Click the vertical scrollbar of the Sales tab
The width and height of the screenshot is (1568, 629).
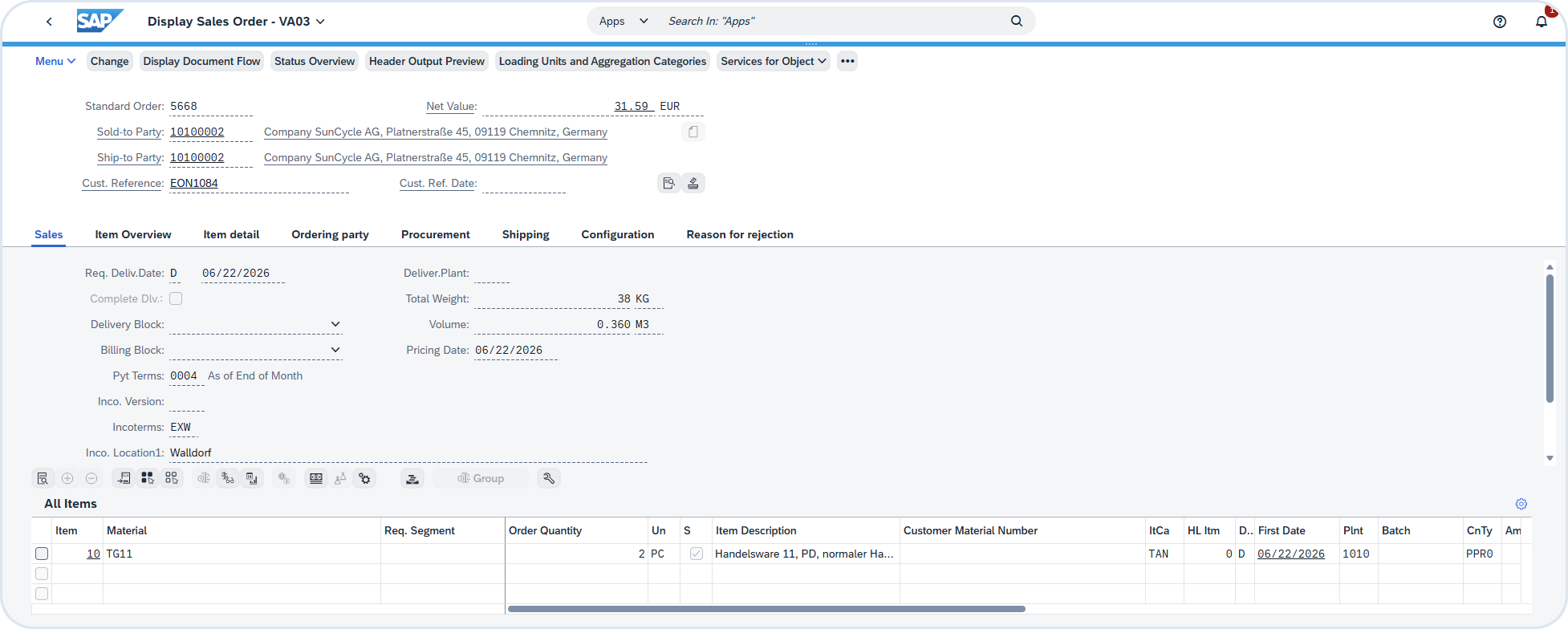1550,338
